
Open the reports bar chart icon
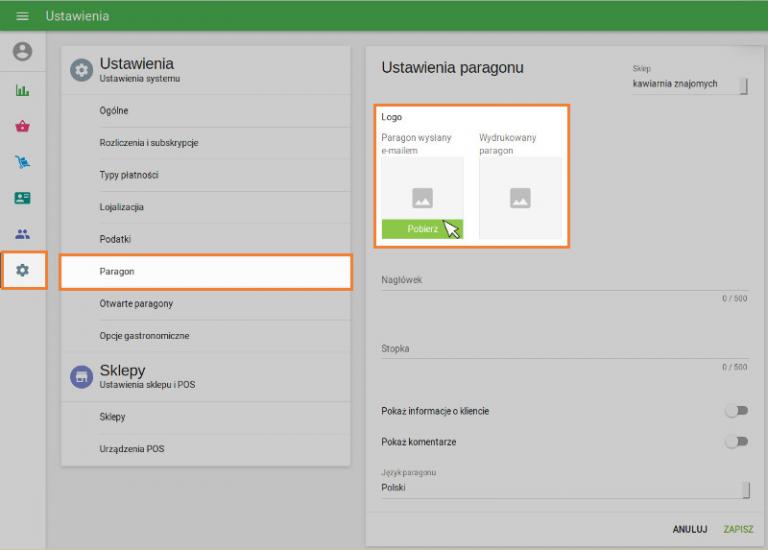pos(22,90)
